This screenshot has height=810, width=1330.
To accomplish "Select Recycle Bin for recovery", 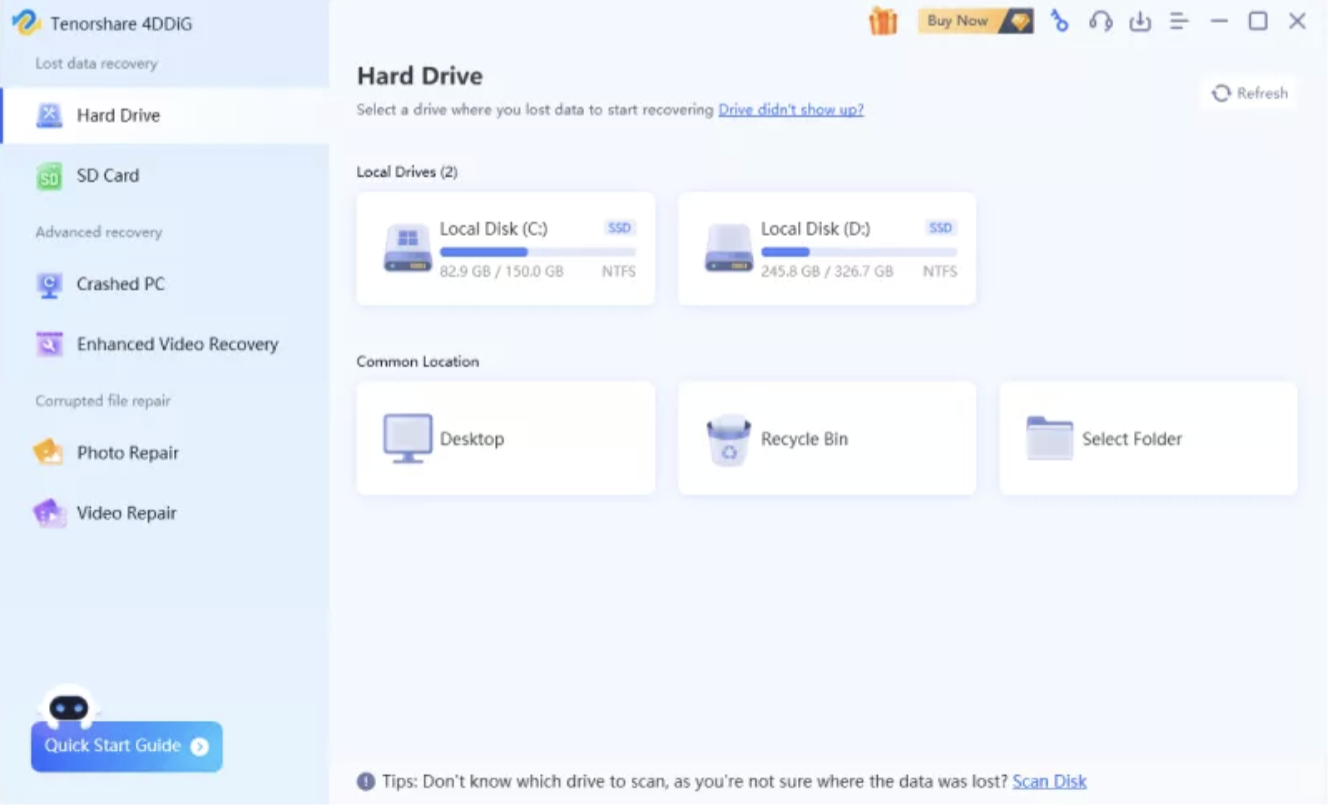I will coord(827,438).
